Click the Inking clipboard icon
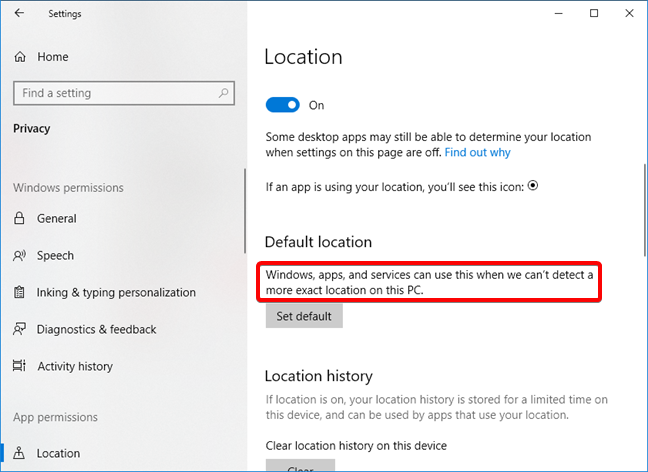648x472 pixels. tap(19, 292)
